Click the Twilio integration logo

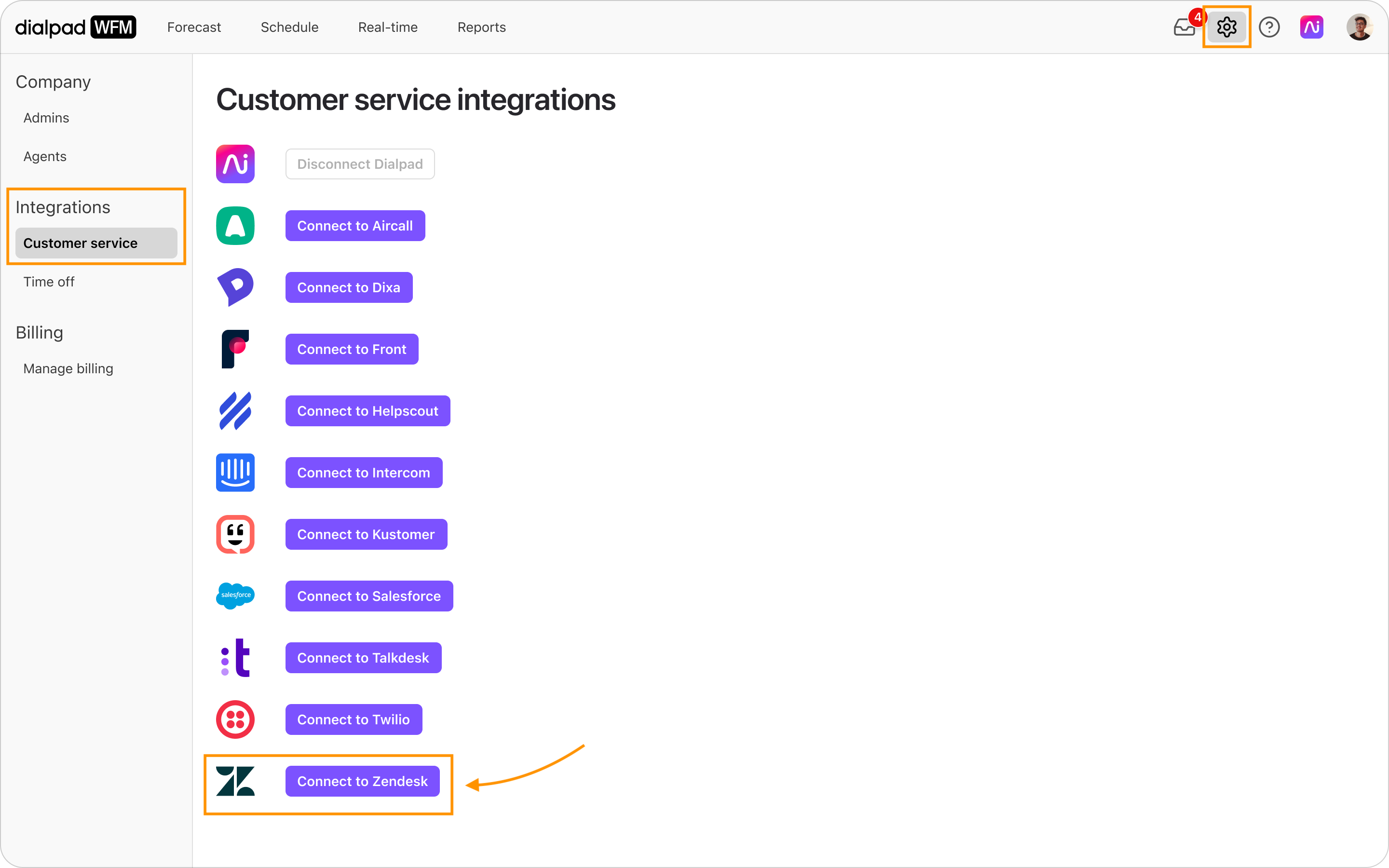click(235, 719)
